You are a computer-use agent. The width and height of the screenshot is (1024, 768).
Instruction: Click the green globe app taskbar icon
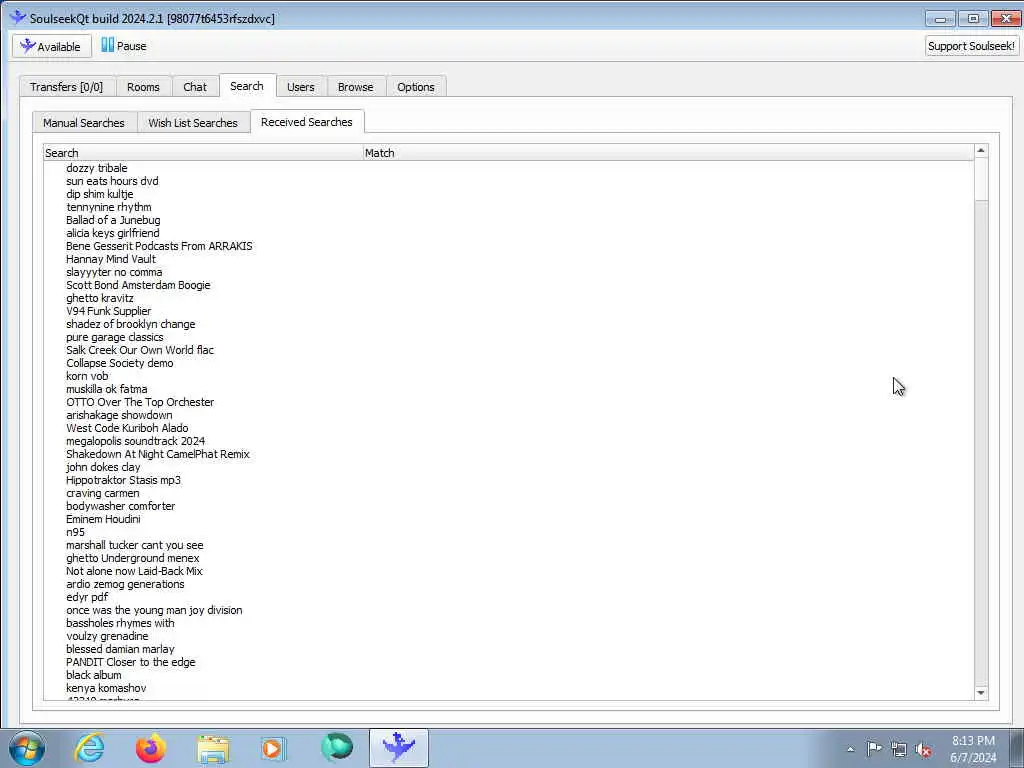point(336,748)
